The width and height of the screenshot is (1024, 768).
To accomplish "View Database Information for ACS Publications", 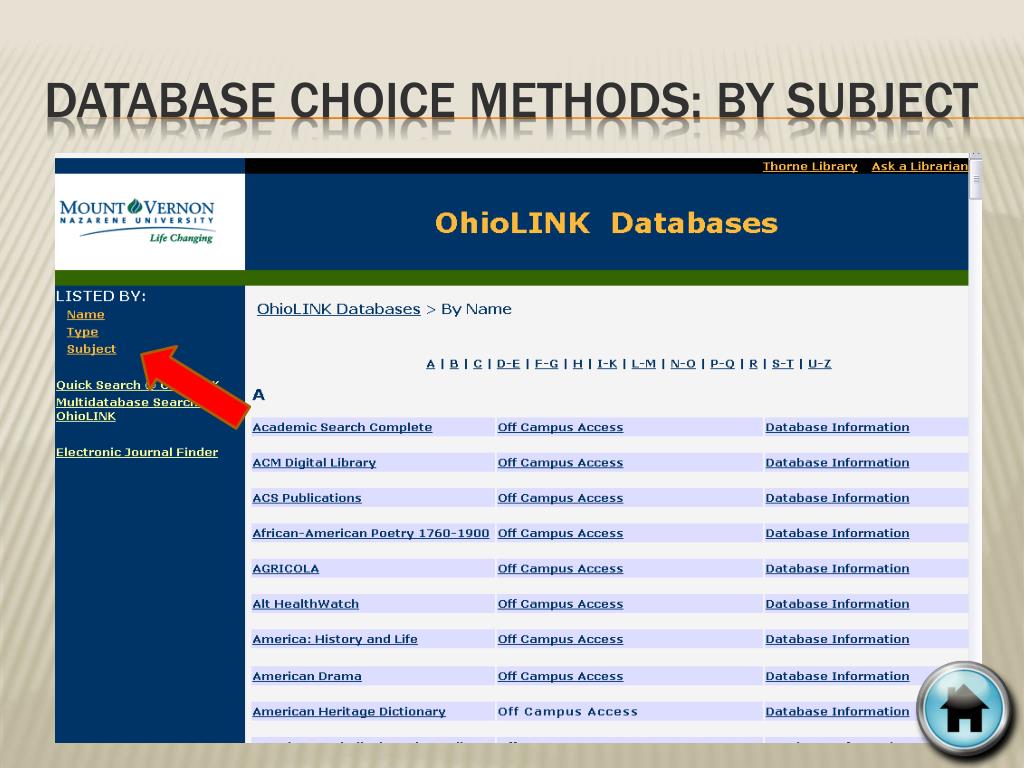I will pos(837,498).
